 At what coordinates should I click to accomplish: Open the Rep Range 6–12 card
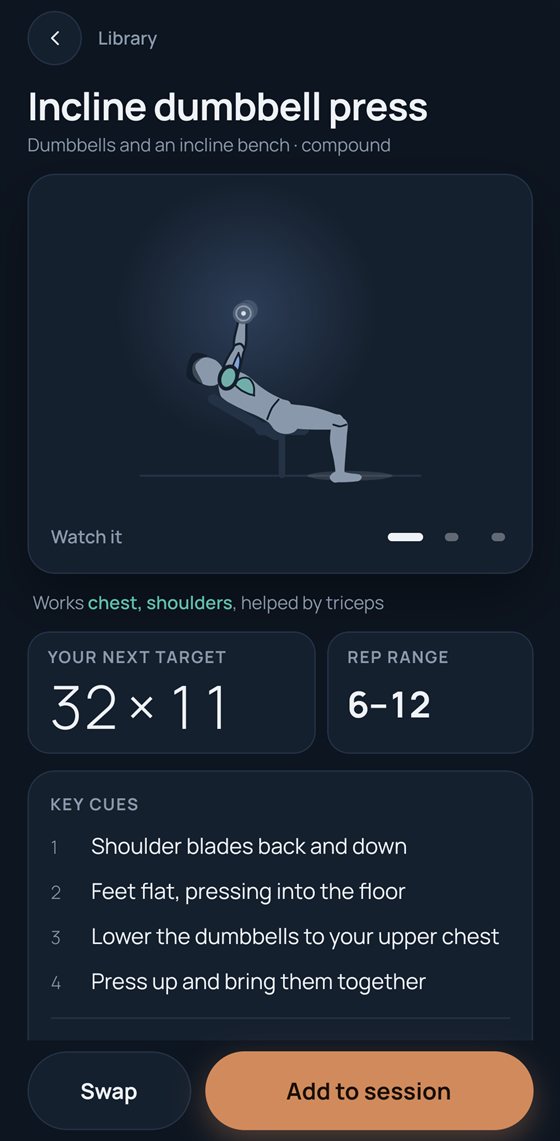[x=430, y=692]
